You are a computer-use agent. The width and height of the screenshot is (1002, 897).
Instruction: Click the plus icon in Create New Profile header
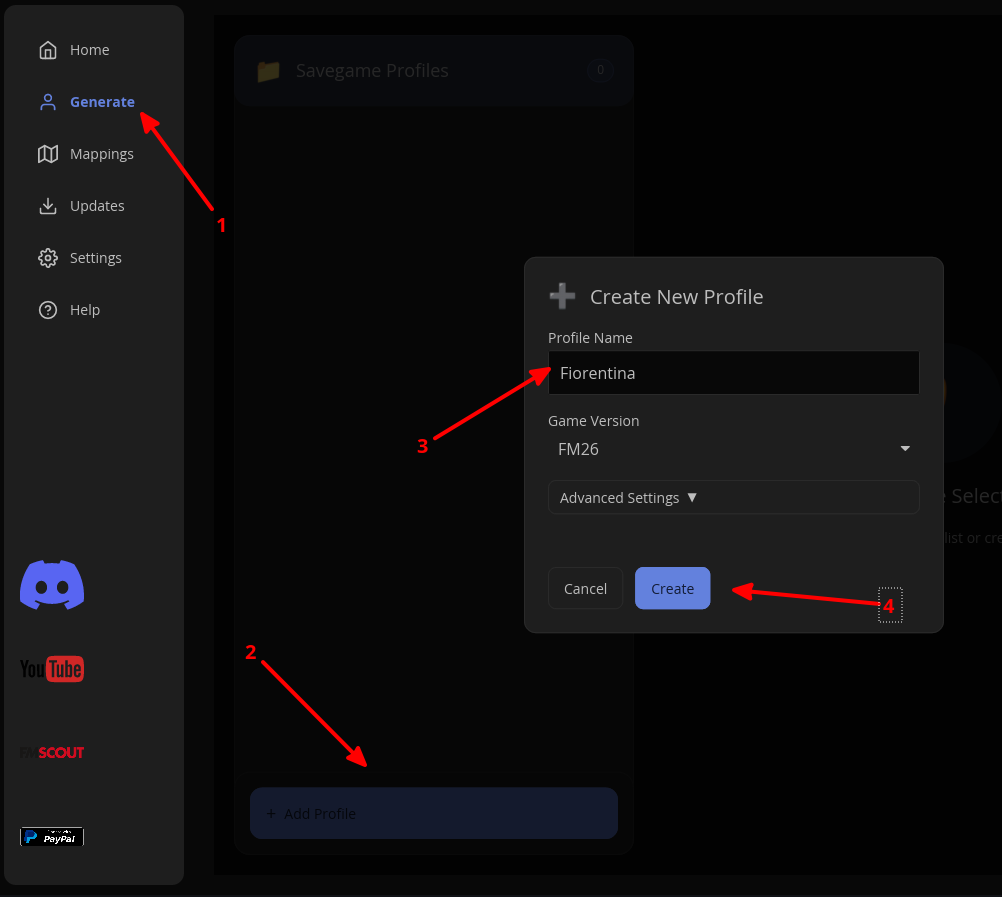click(x=562, y=295)
